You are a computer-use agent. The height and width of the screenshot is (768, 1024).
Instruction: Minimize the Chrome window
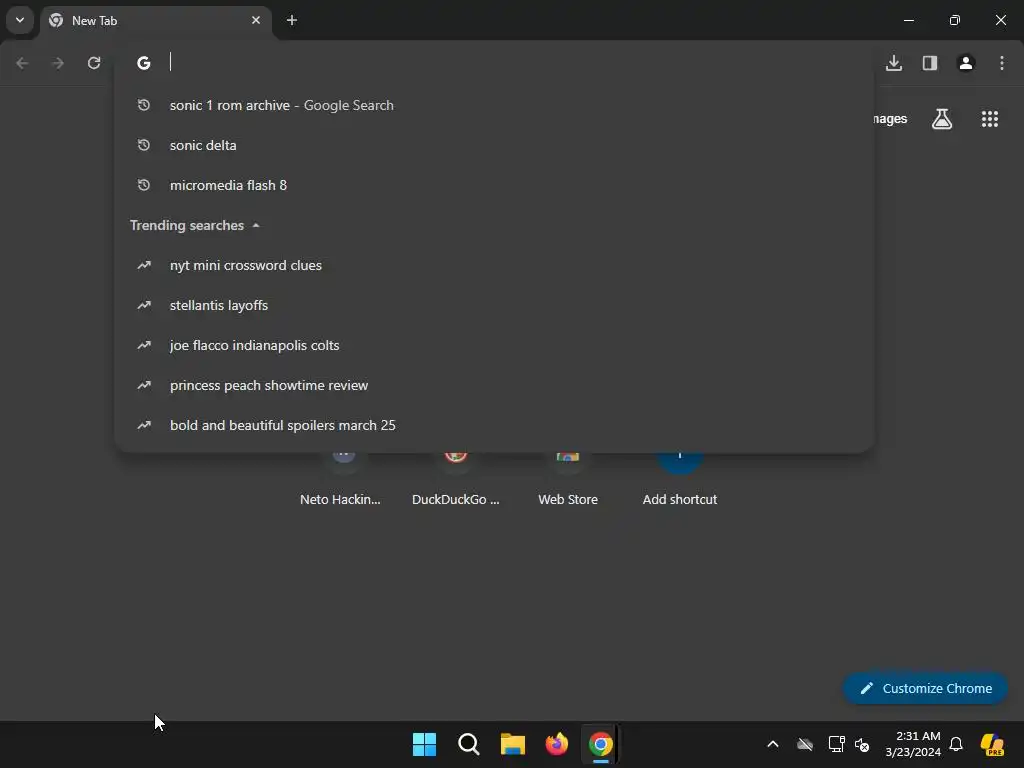click(x=908, y=20)
